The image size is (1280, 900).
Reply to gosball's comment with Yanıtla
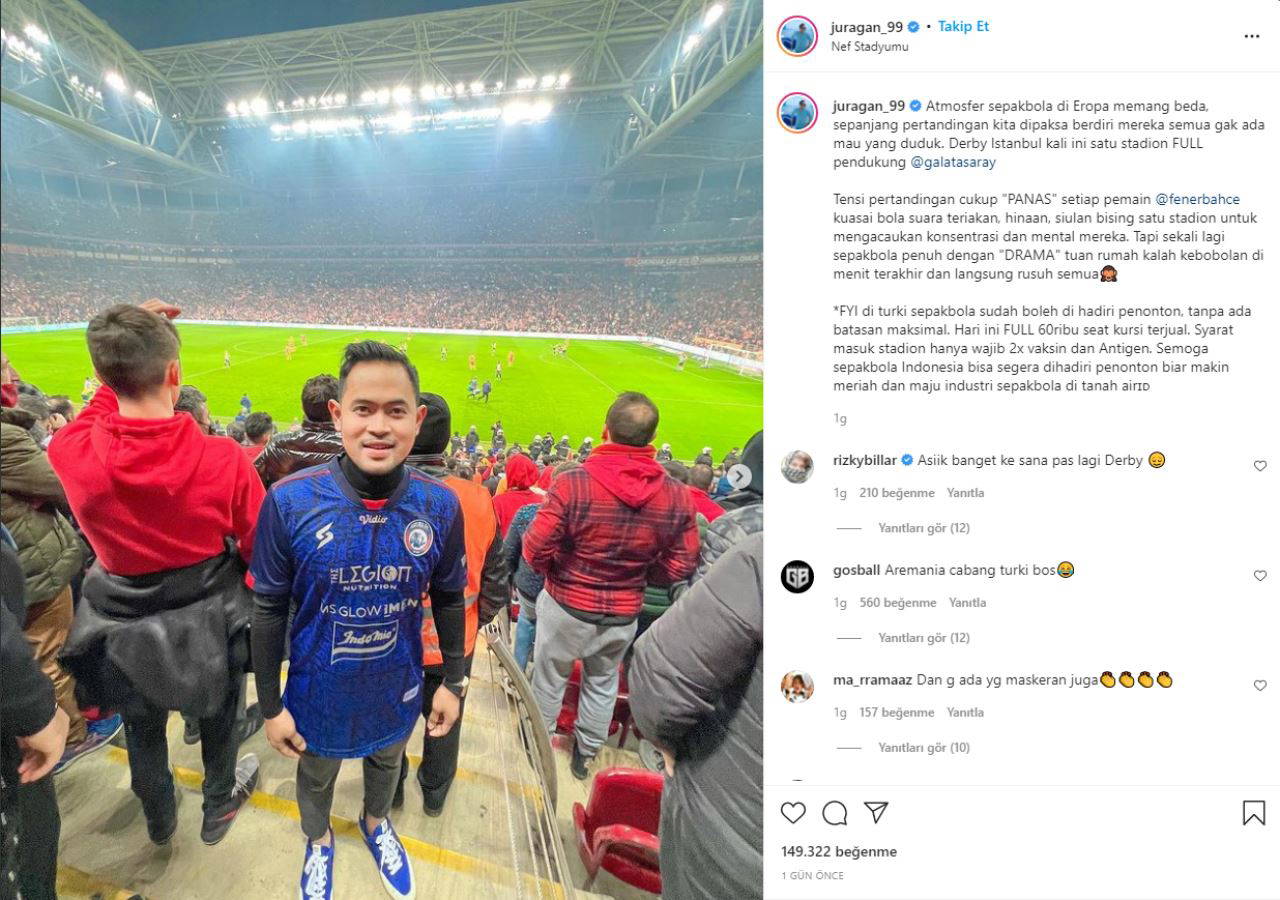pos(967,603)
